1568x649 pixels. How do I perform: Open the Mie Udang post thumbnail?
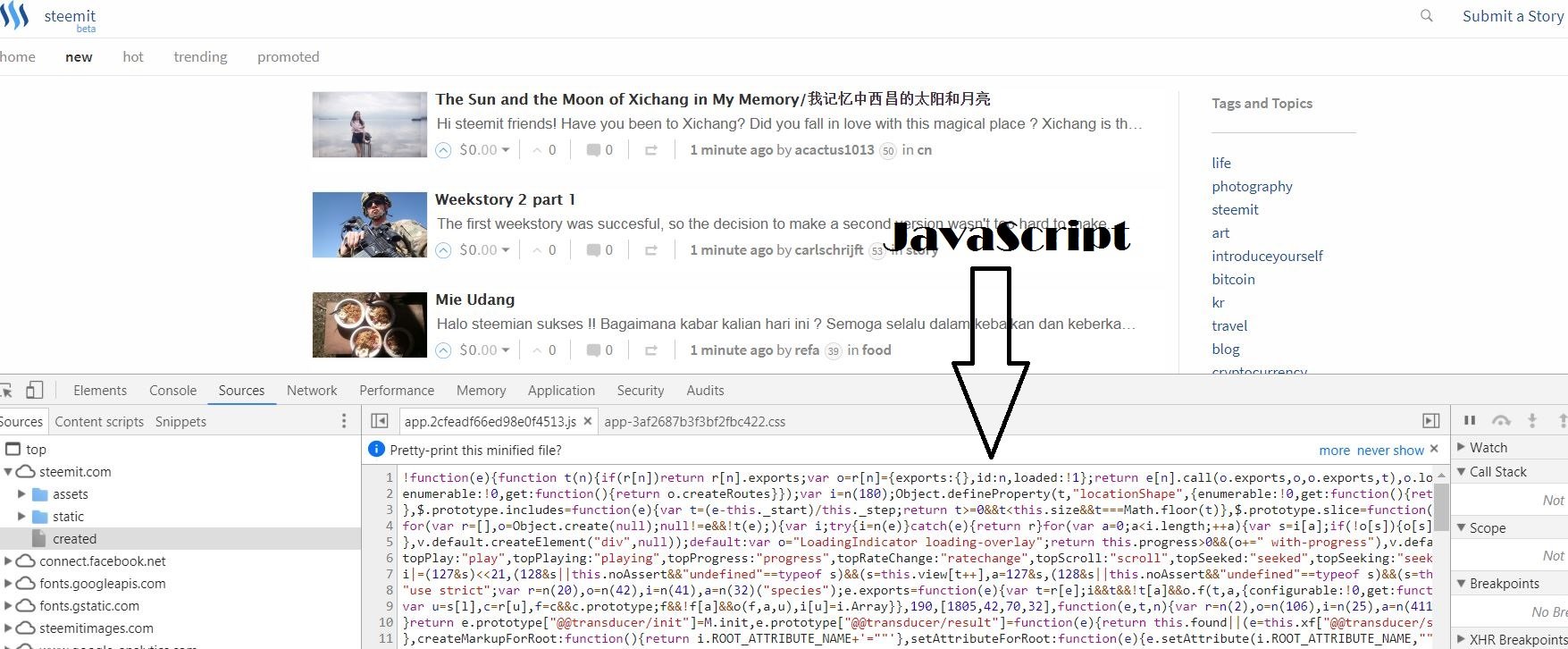coord(370,324)
